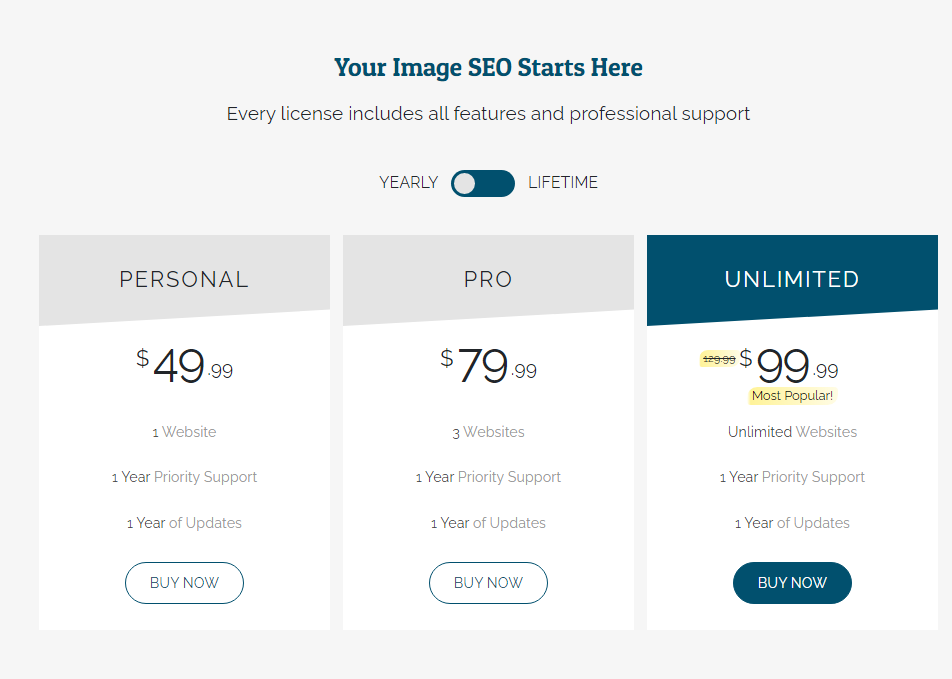Viewport: 952px width, 679px height.
Task: Buy the Unlimited plan now
Action: click(792, 582)
